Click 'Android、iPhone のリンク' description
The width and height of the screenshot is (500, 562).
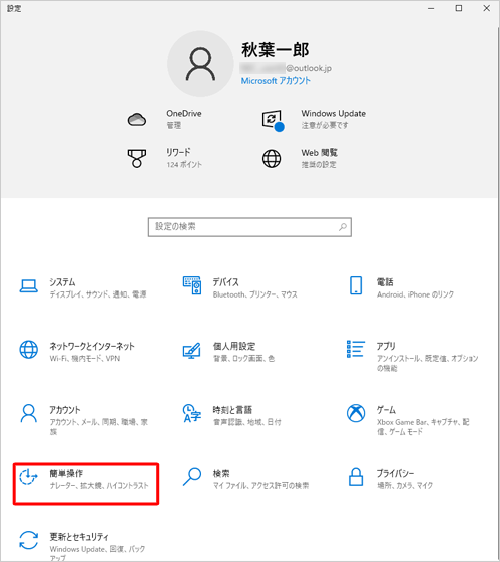(415, 295)
